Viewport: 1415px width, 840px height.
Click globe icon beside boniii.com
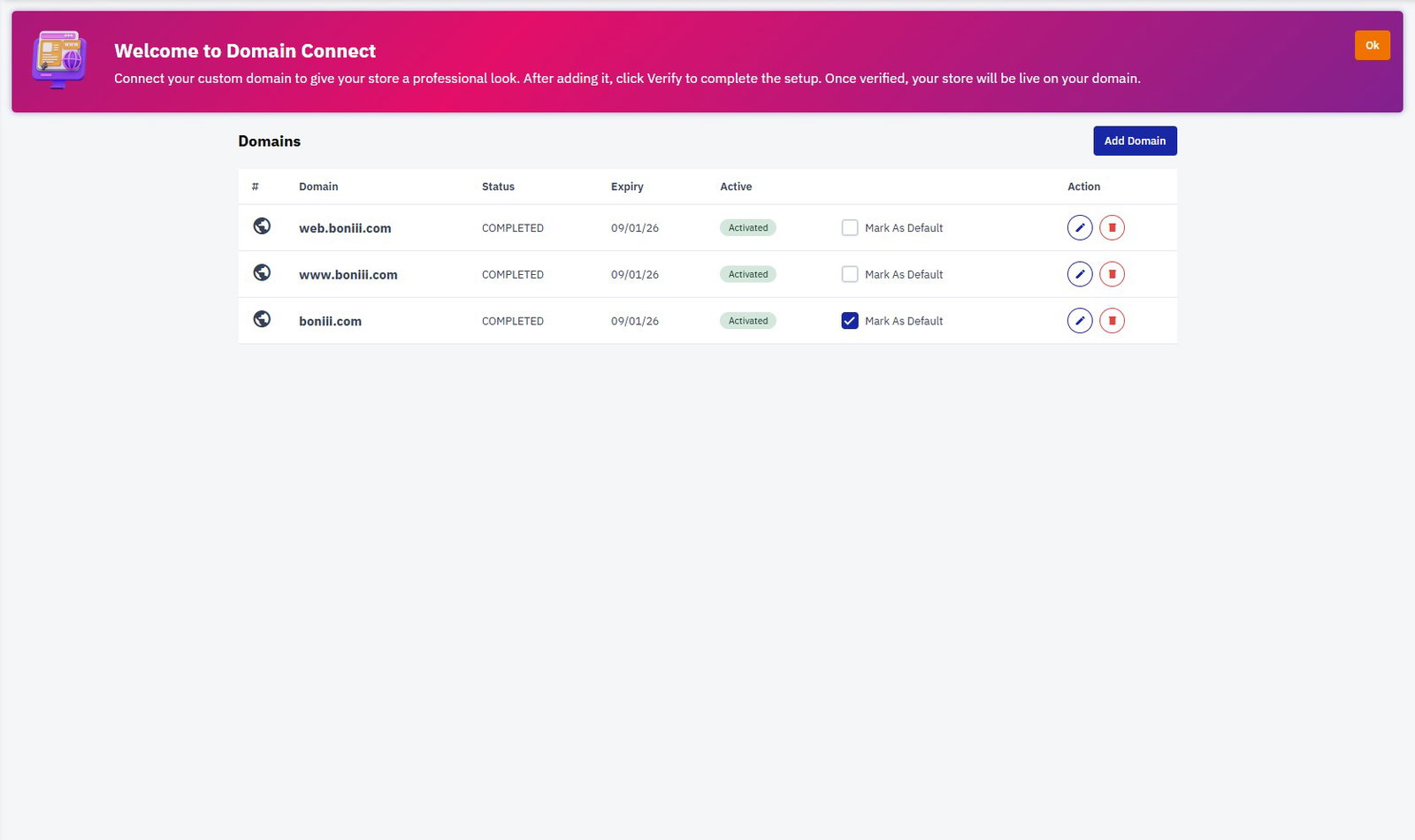point(262,319)
